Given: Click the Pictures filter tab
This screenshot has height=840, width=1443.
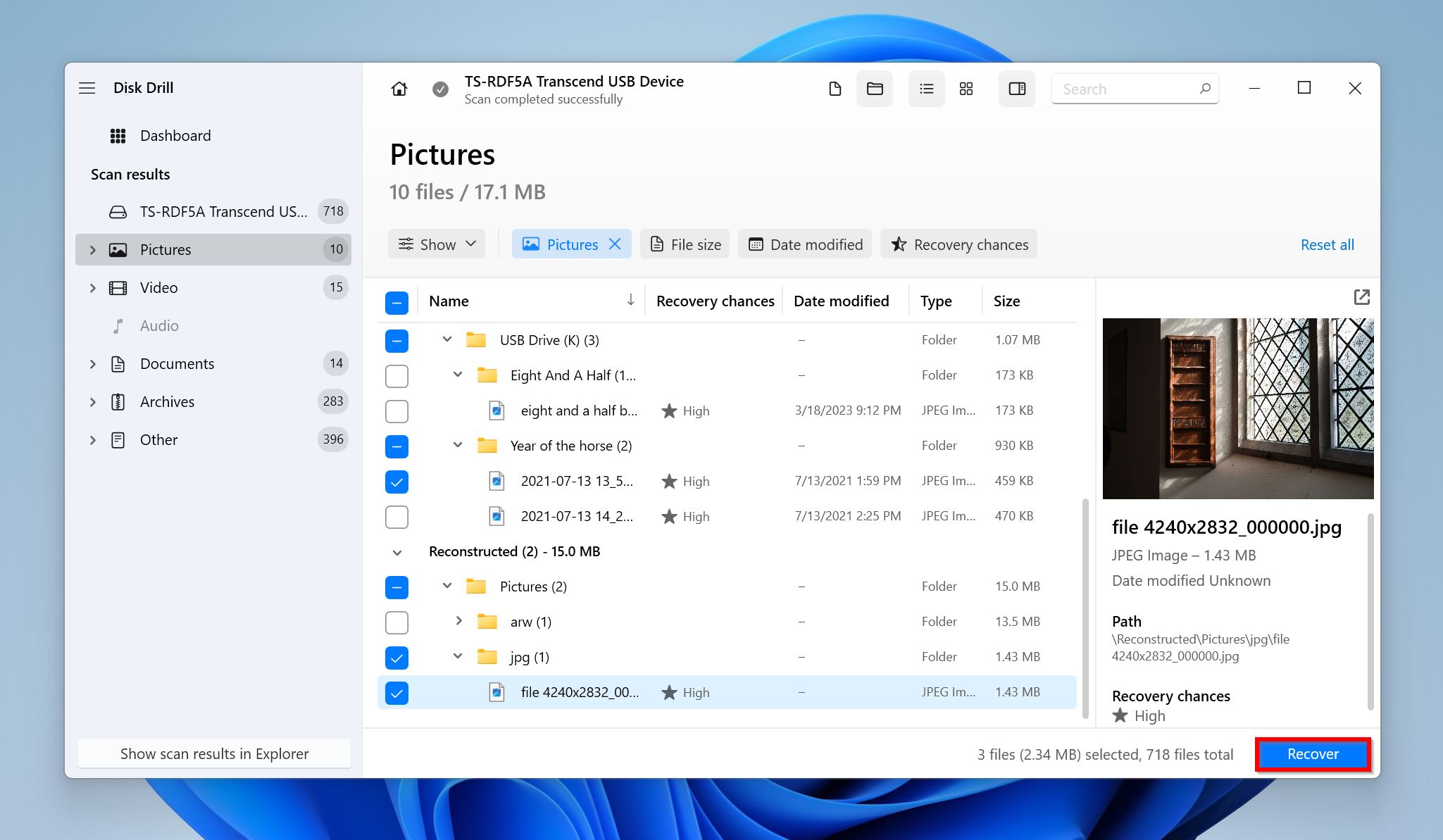Looking at the screenshot, I should (x=570, y=243).
